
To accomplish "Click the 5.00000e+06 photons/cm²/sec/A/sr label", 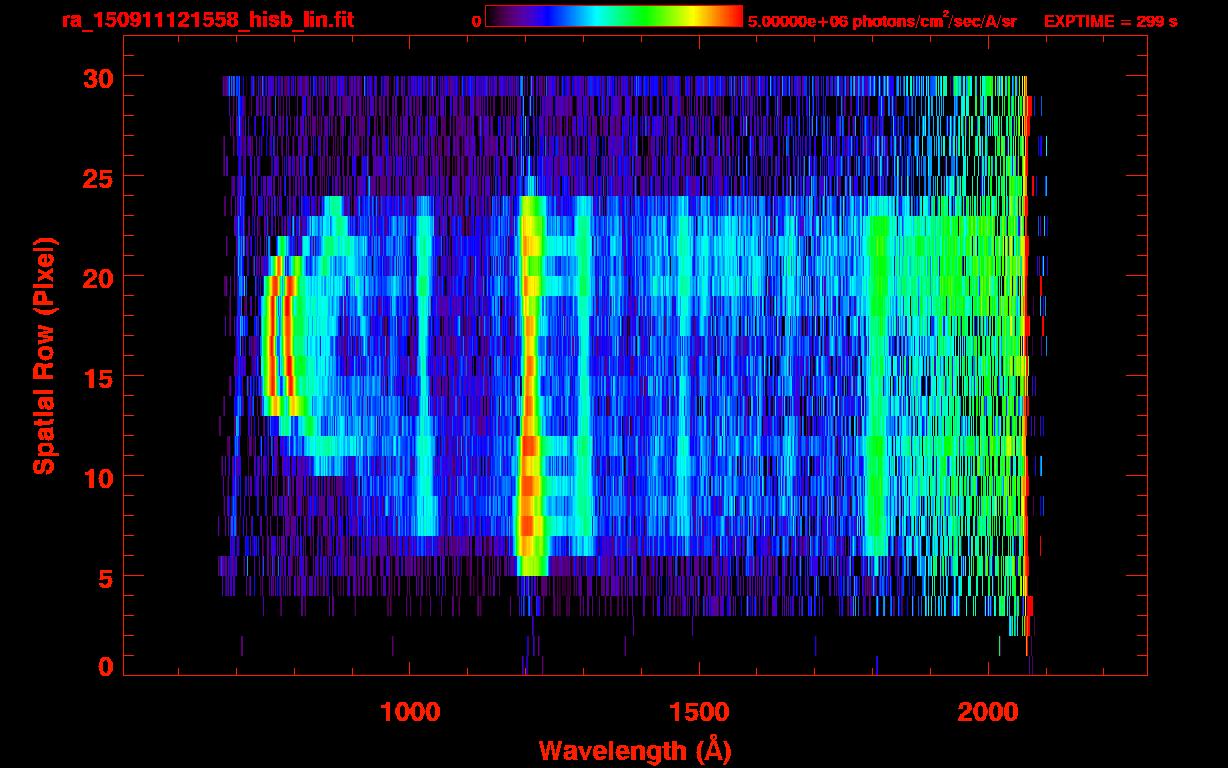I will coord(882,20).
